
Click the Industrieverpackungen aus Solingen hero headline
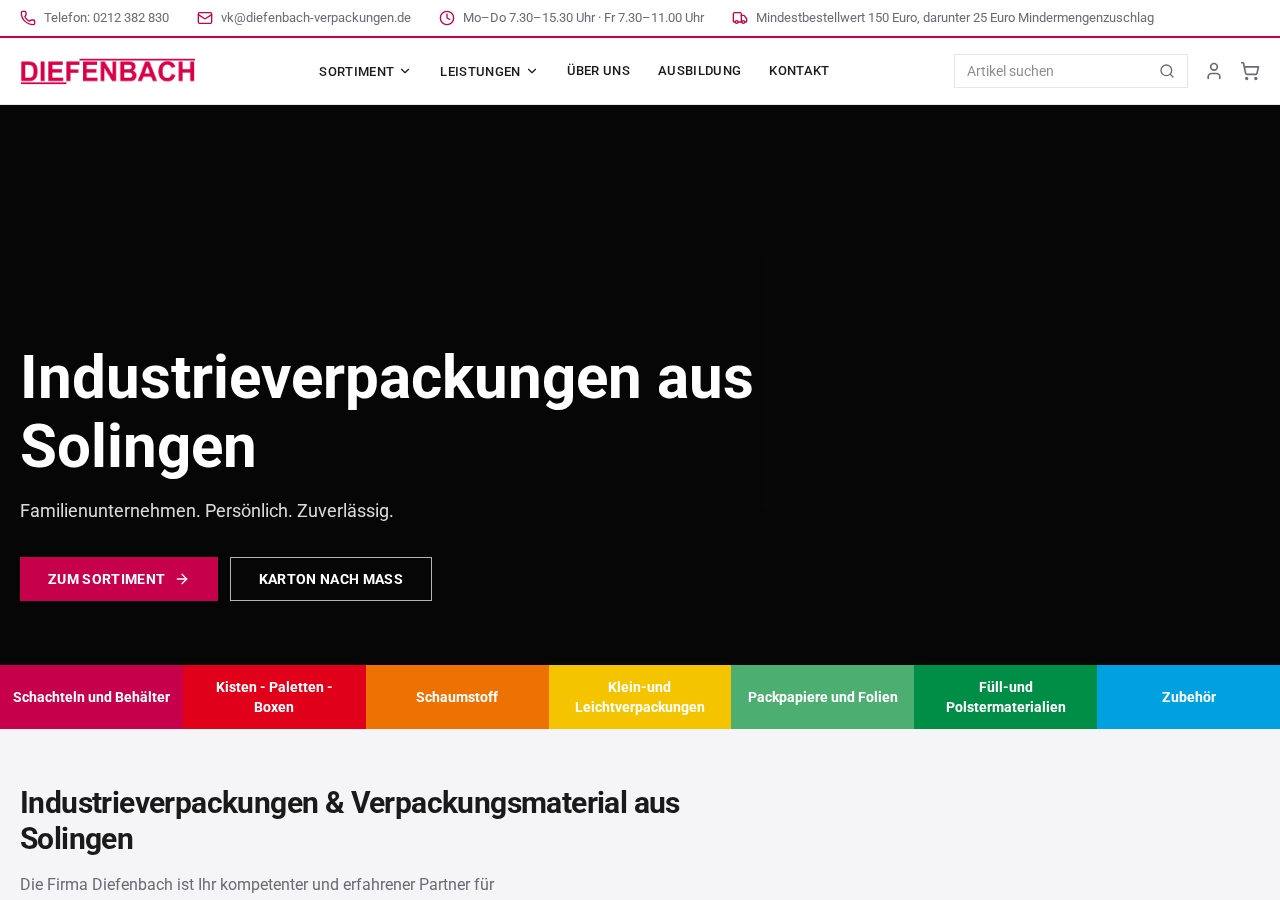(x=387, y=411)
